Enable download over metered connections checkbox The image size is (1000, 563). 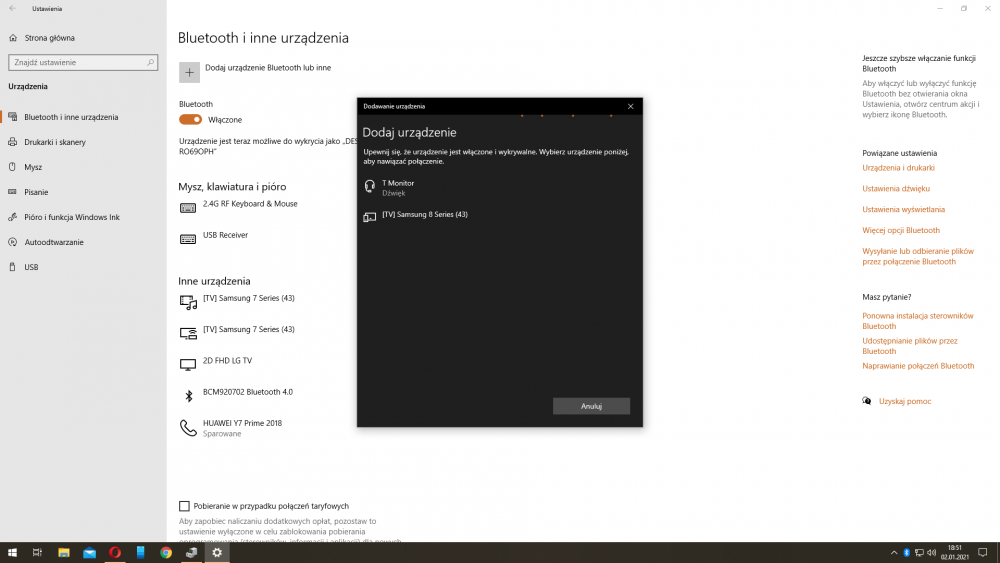184,507
